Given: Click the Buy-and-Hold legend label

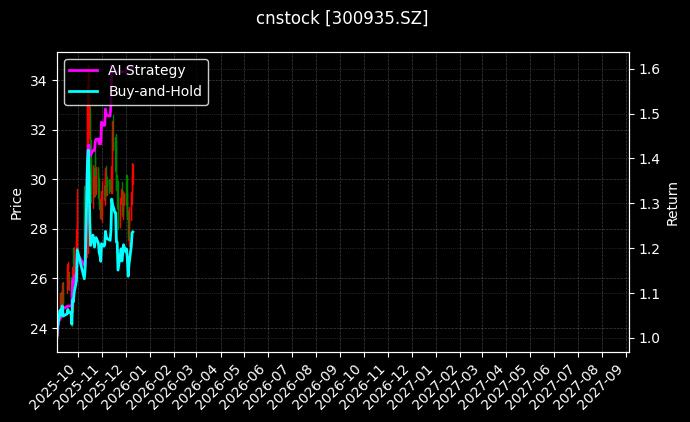Looking at the screenshot, I should [x=155, y=91].
